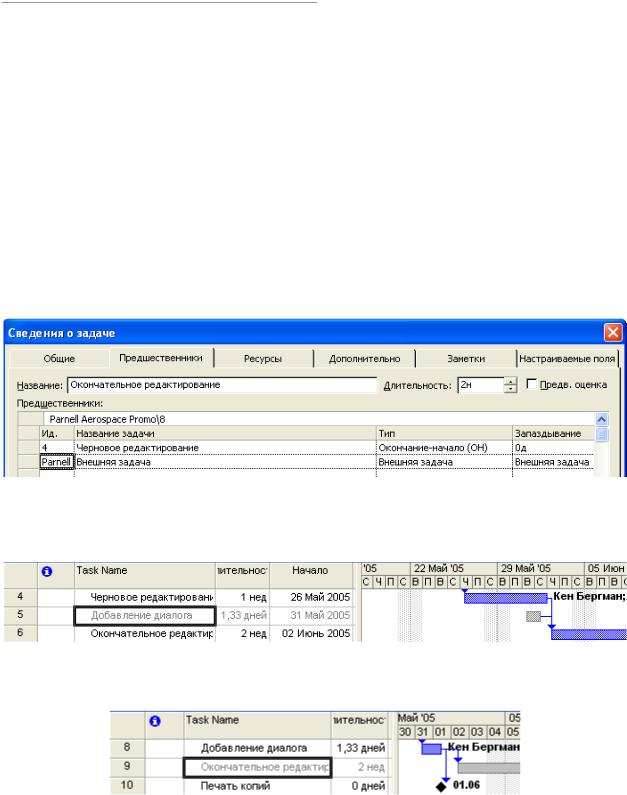The image size is (627, 795).
Task: Select the Ид. cell containing 4
Action: click(x=57, y=448)
